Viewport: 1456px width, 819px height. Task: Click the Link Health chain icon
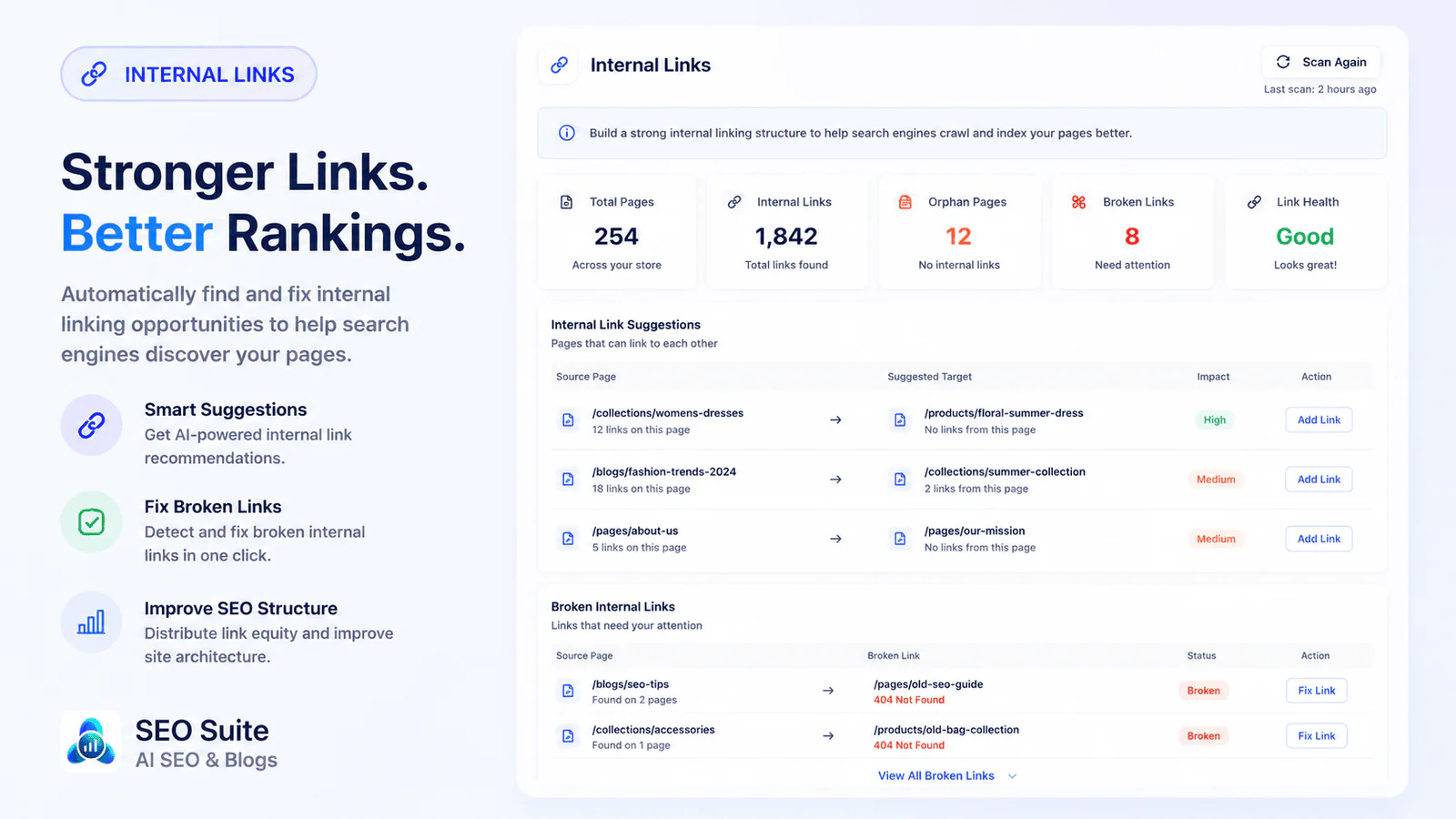pyautogui.click(x=1254, y=202)
